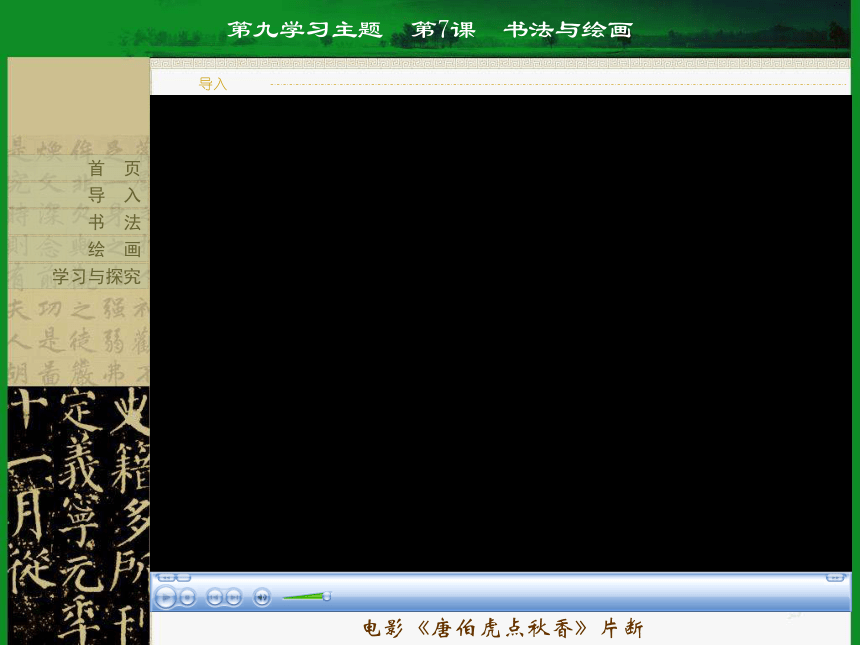Go to 首页 in the sidebar
The height and width of the screenshot is (645, 860).
(x=114, y=168)
